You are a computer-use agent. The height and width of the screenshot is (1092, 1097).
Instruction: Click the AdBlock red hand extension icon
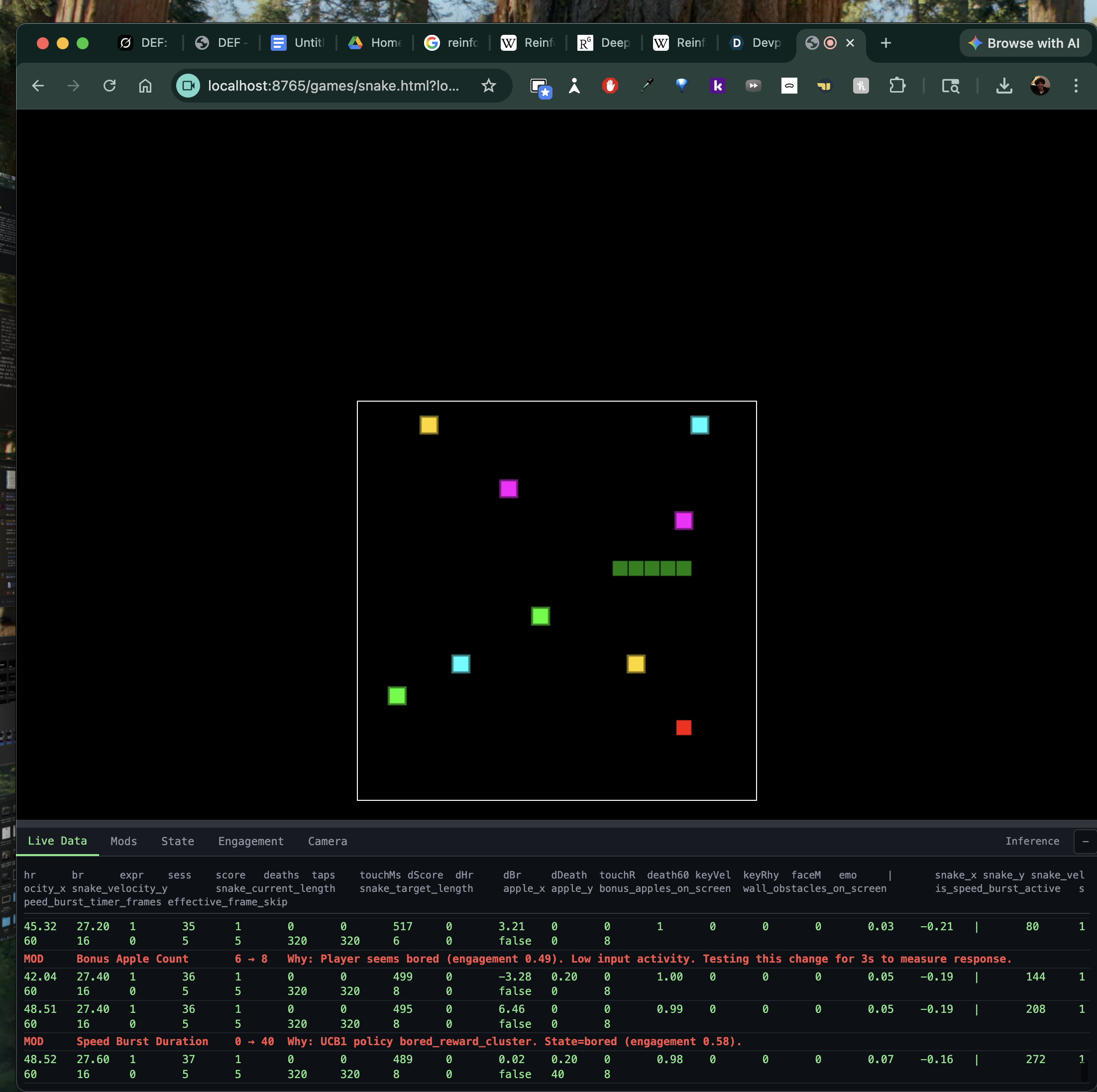[610, 86]
